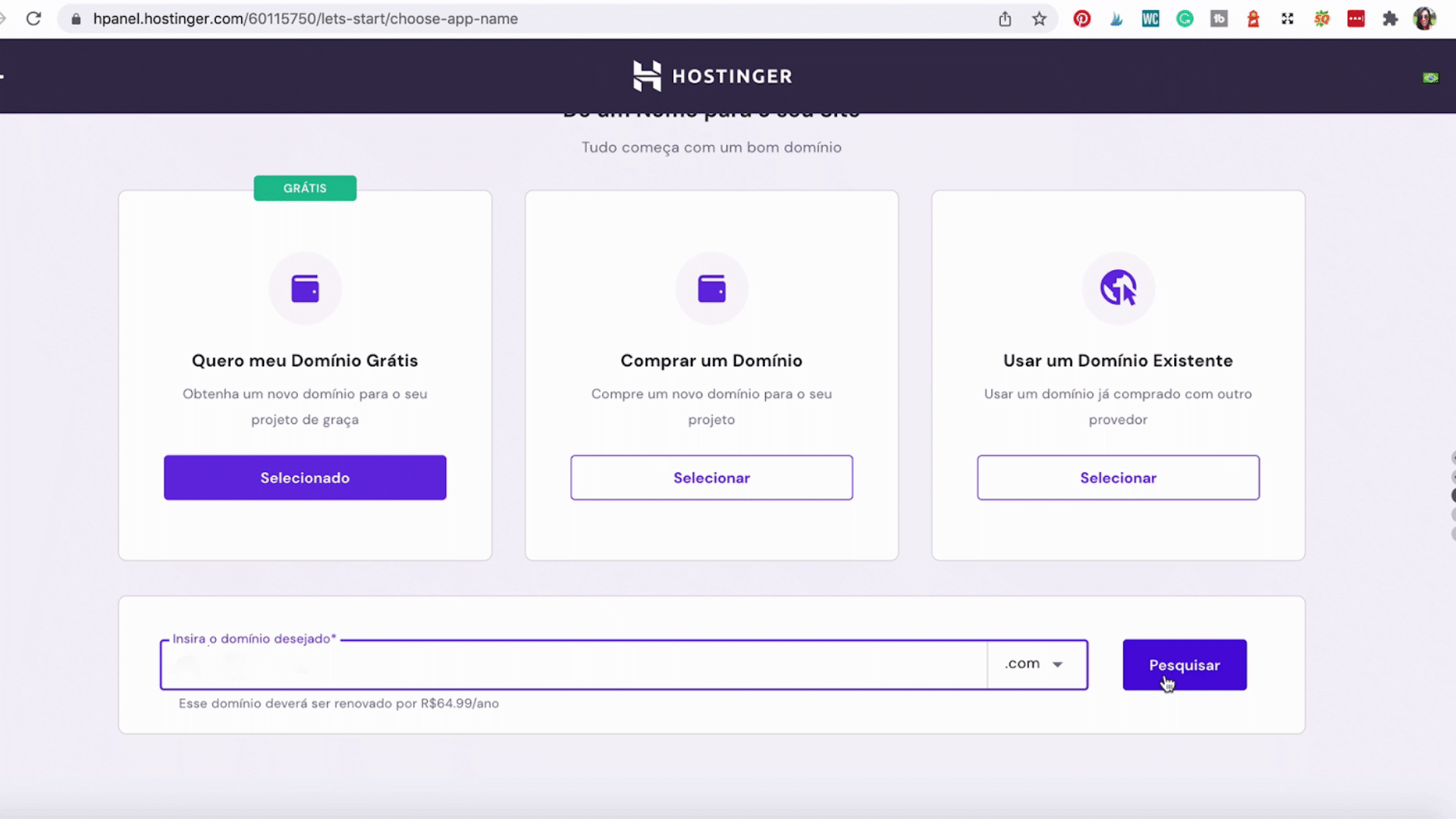This screenshot has width=1456, height=819.
Task: Open the Pinterest extension icon
Action: point(1082,19)
